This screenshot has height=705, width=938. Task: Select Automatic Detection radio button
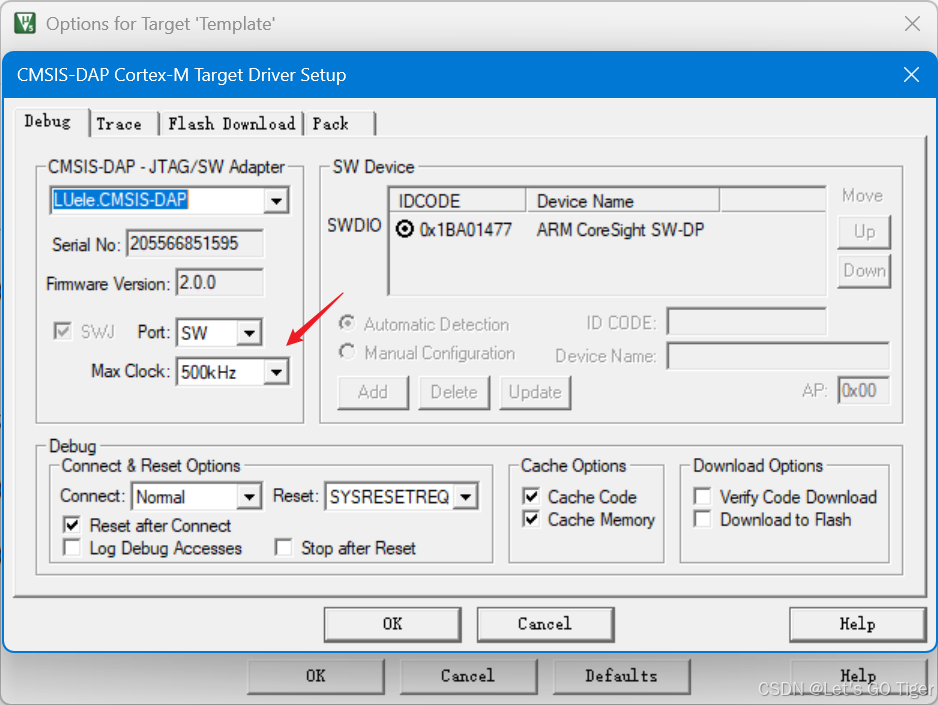pos(347,323)
